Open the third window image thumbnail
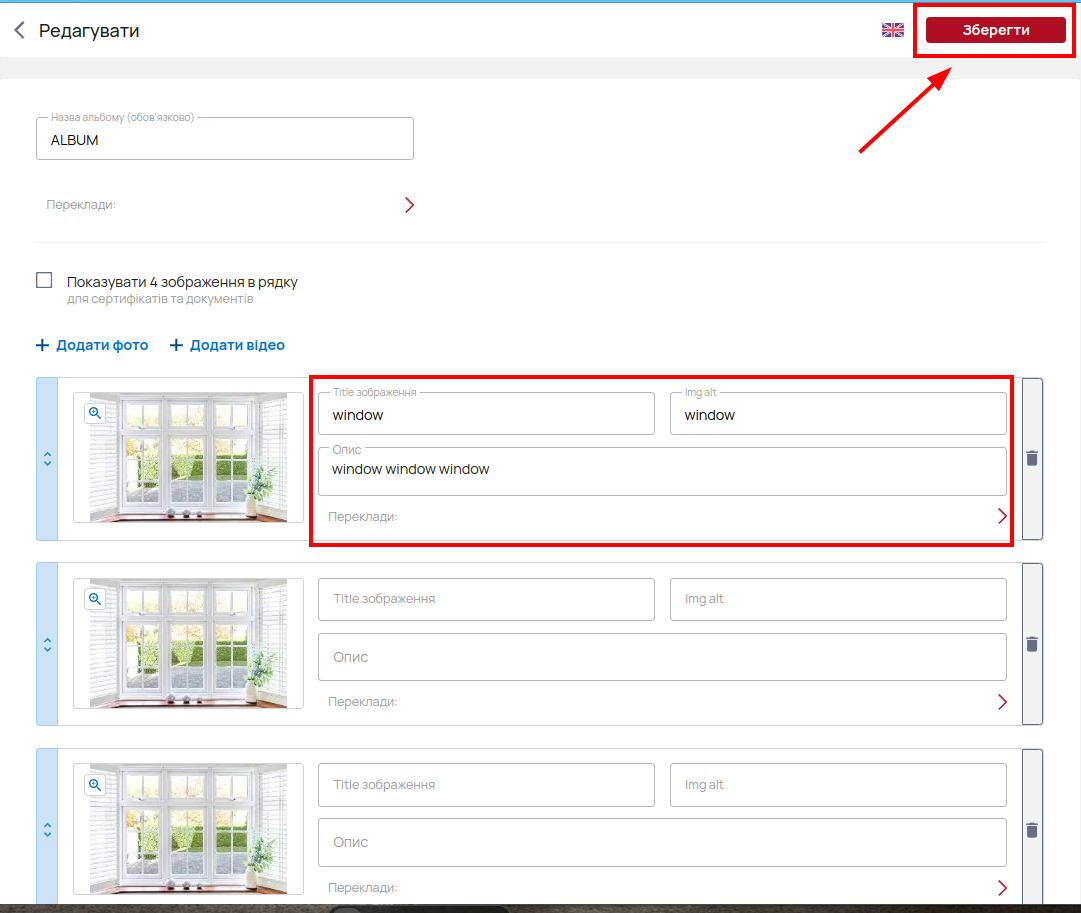 pos(188,829)
